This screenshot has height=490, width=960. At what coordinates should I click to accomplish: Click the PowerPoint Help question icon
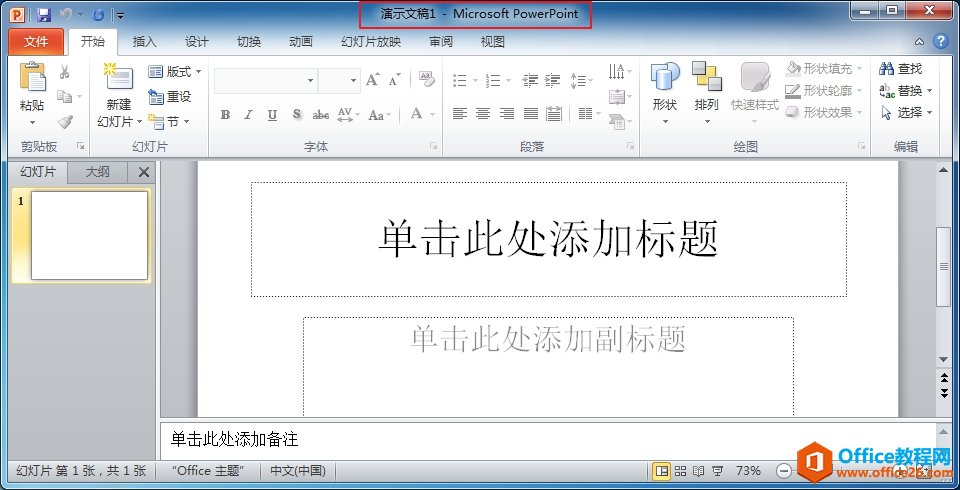[940, 42]
